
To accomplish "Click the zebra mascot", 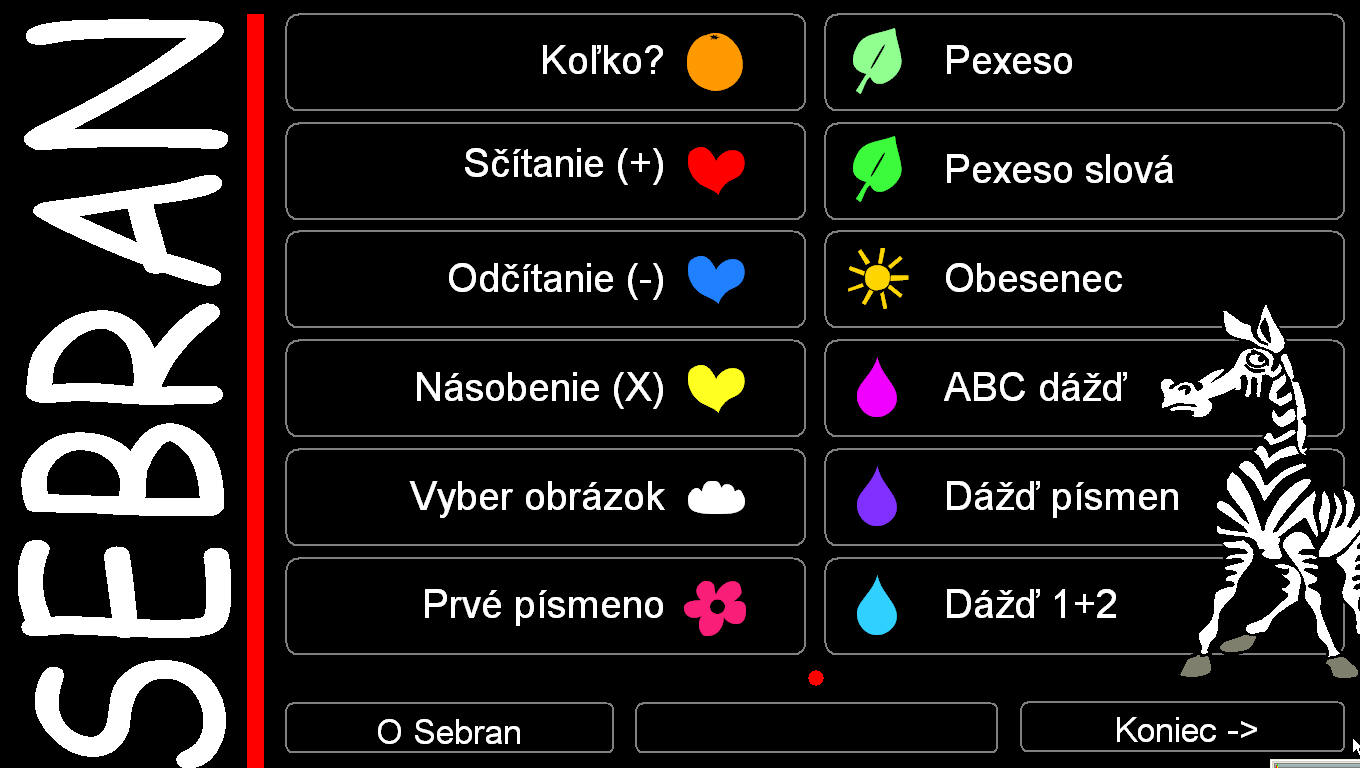I will click(1262, 492).
